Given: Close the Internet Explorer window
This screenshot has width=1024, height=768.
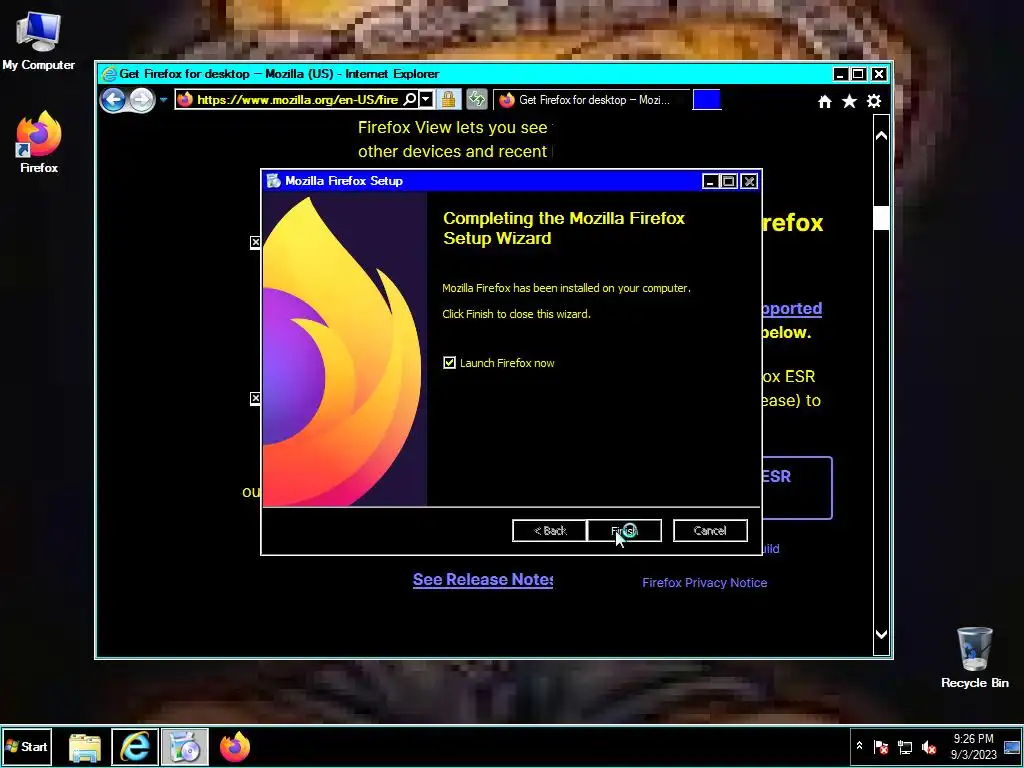Looking at the screenshot, I should tap(879, 74).
